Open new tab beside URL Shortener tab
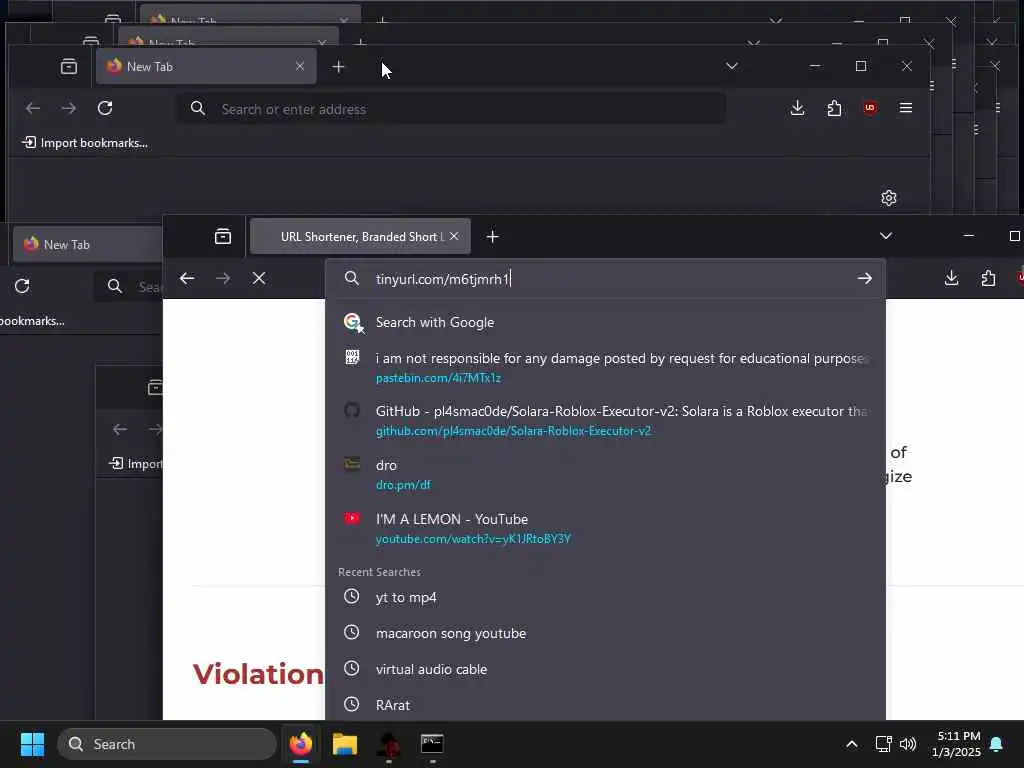1024x768 pixels. tap(492, 236)
